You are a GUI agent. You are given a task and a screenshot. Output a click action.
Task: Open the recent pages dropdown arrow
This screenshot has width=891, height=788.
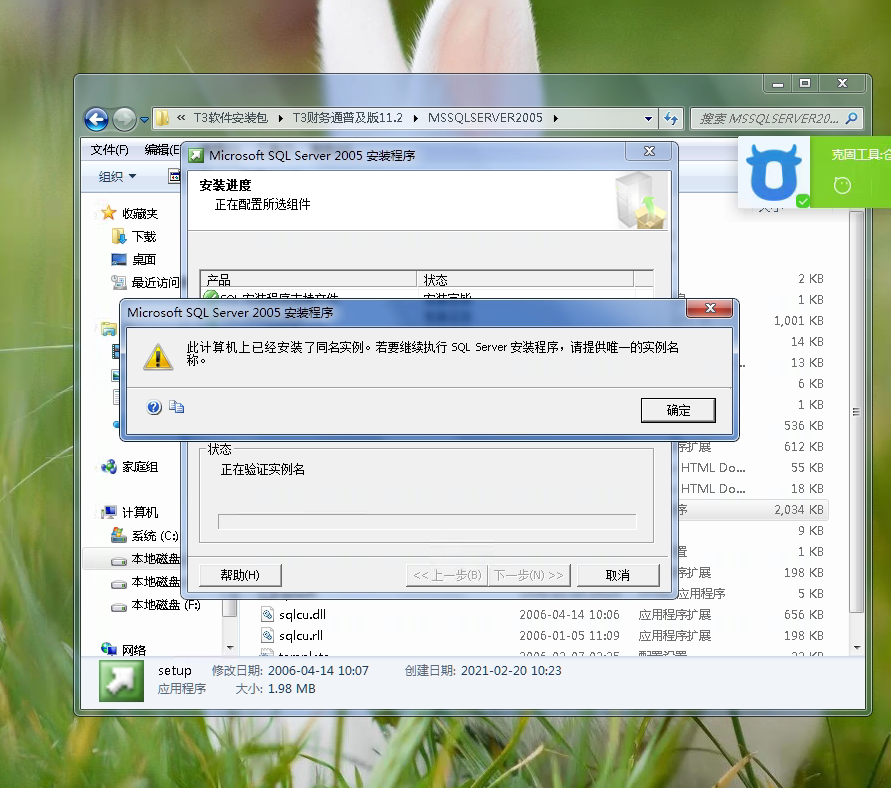[144, 120]
